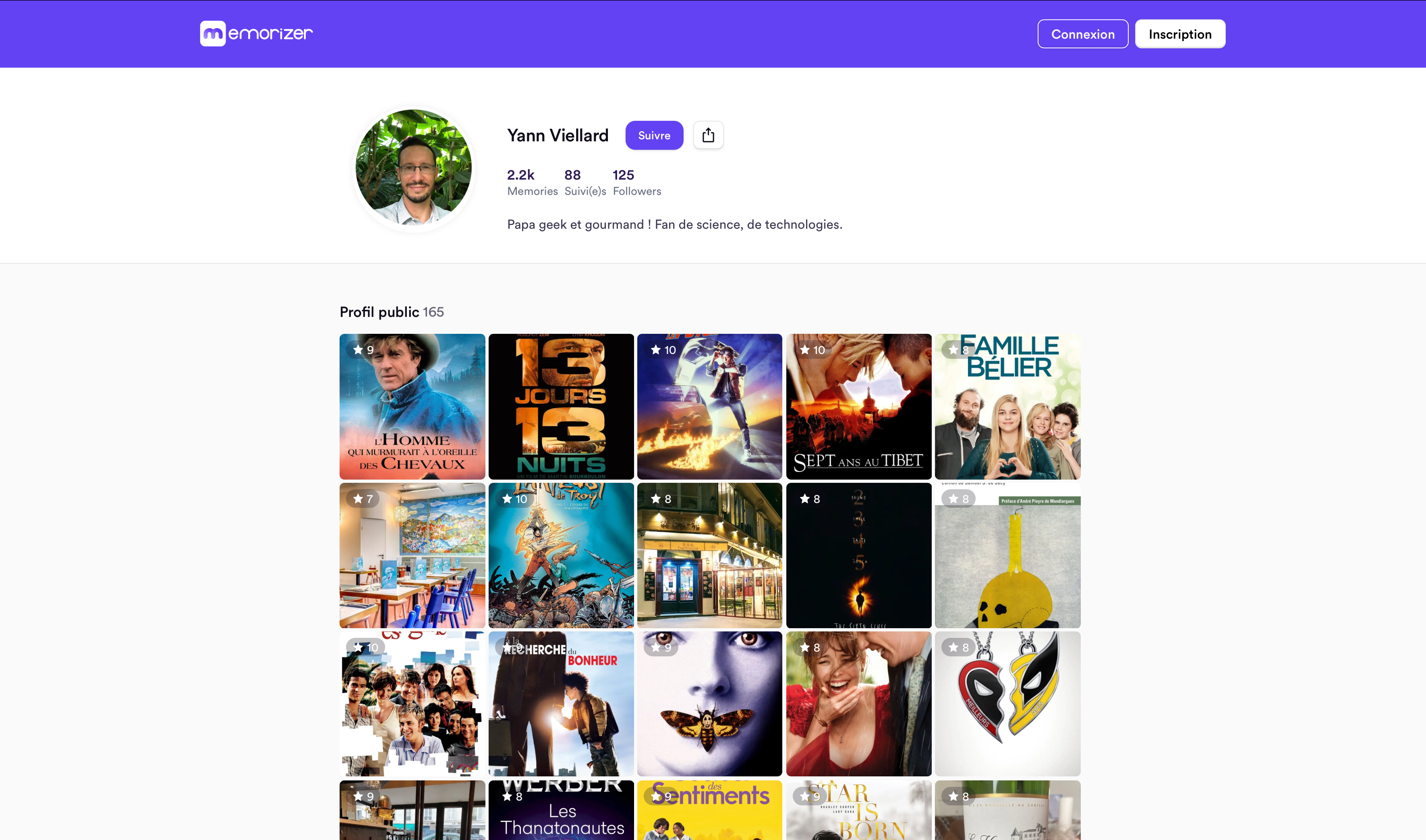Click the star 9 rating on A Star Is Born
This screenshot has width=1426, height=840.
coord(810,797)
